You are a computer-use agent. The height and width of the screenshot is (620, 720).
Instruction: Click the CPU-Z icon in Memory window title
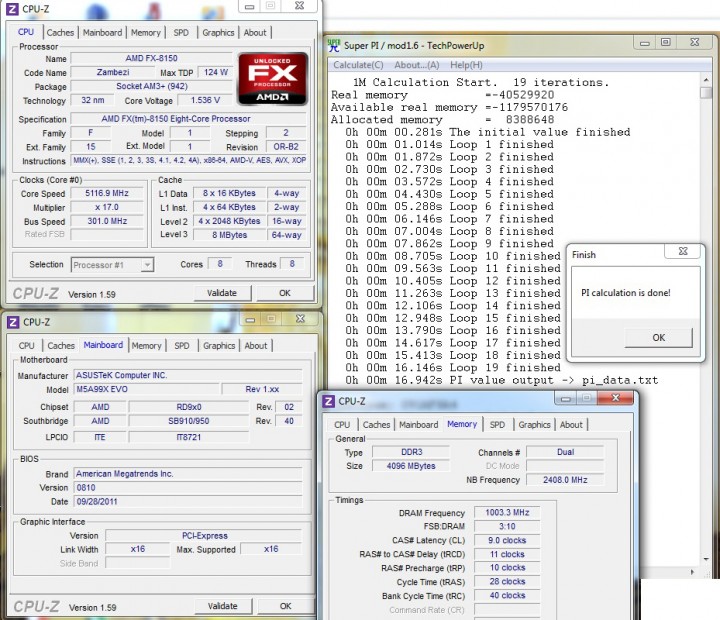(x=328, y=401)
